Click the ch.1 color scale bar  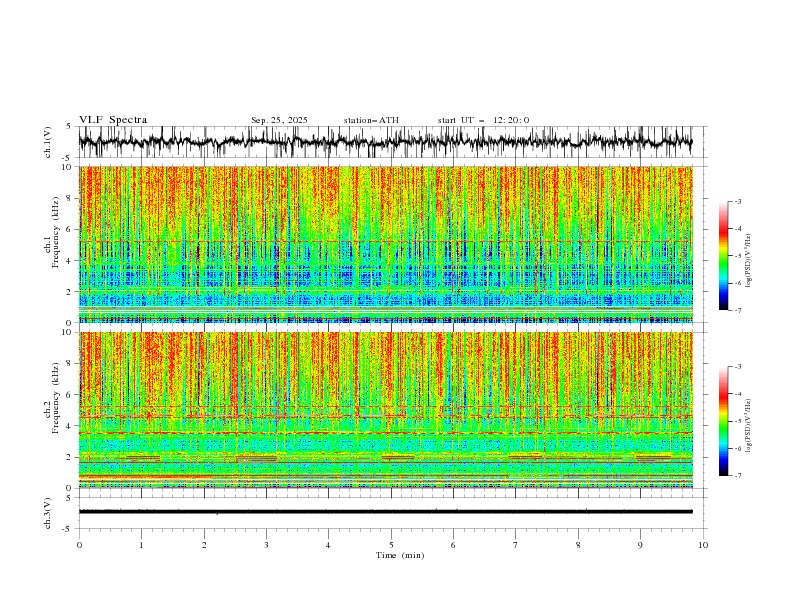pyautogui.click(x=723, y=256)
